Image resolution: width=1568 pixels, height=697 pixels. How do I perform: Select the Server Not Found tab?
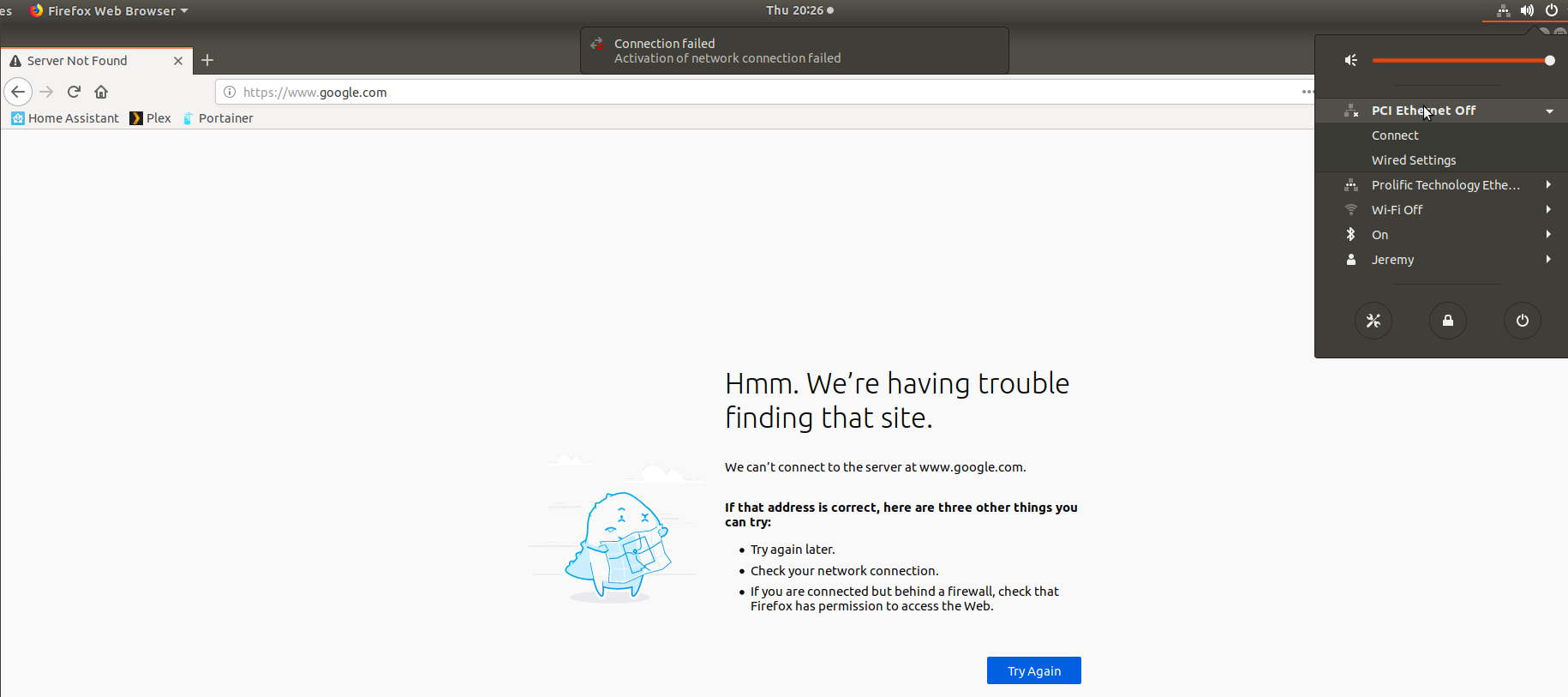click(x=97, y=61)
